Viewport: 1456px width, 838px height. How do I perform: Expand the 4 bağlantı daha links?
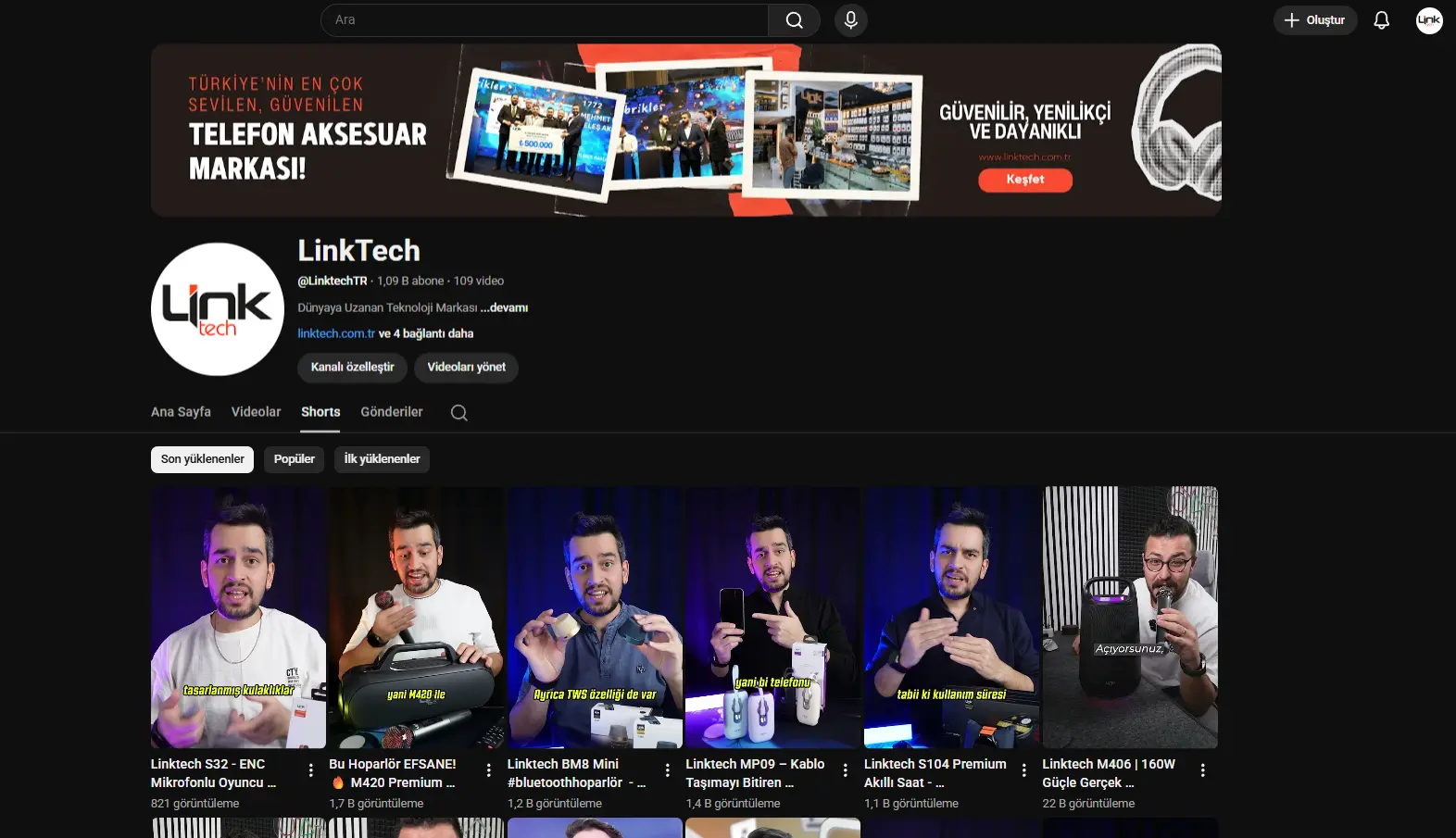coord(426,333)
